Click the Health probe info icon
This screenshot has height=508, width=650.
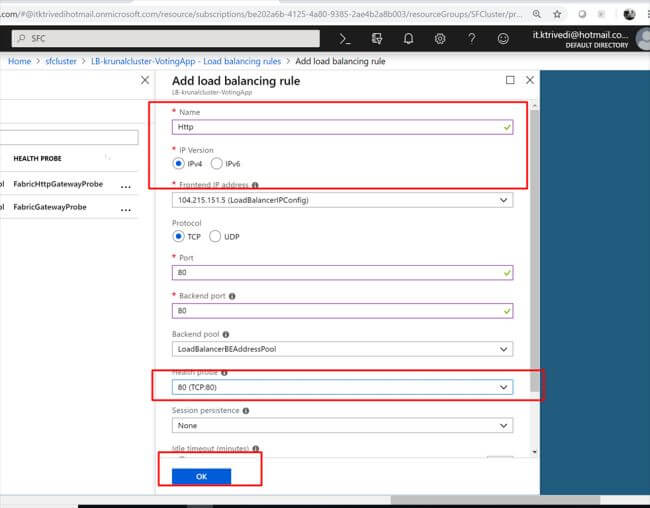click(224, 373)
